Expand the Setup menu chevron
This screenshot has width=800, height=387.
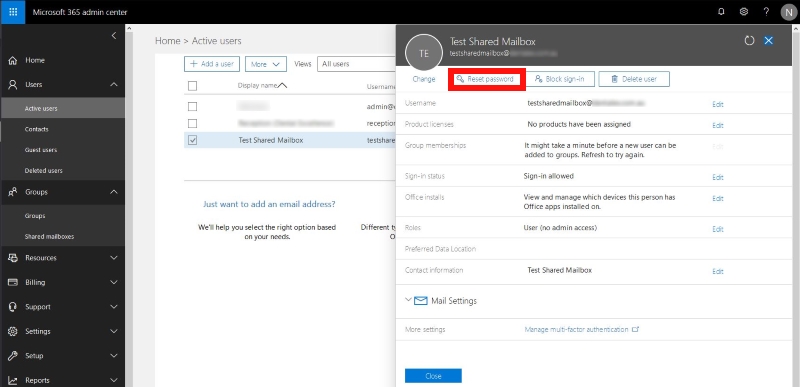click(114, 356)
